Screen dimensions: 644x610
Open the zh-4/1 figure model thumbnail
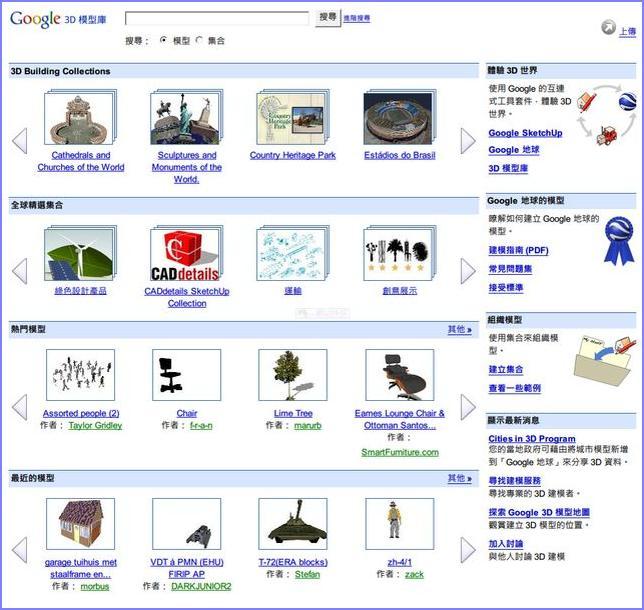[x=400, y=524]
